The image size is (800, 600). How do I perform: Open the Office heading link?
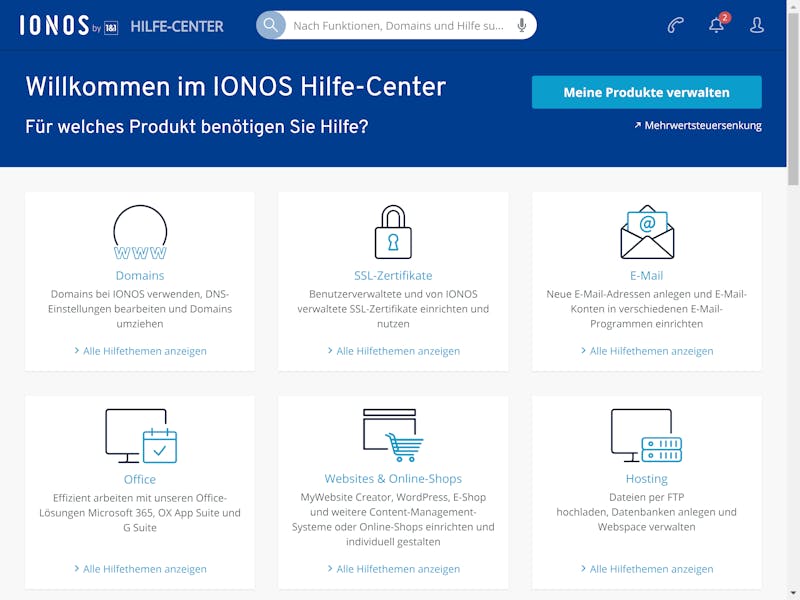pyautogui.click(x=140, y=479)
